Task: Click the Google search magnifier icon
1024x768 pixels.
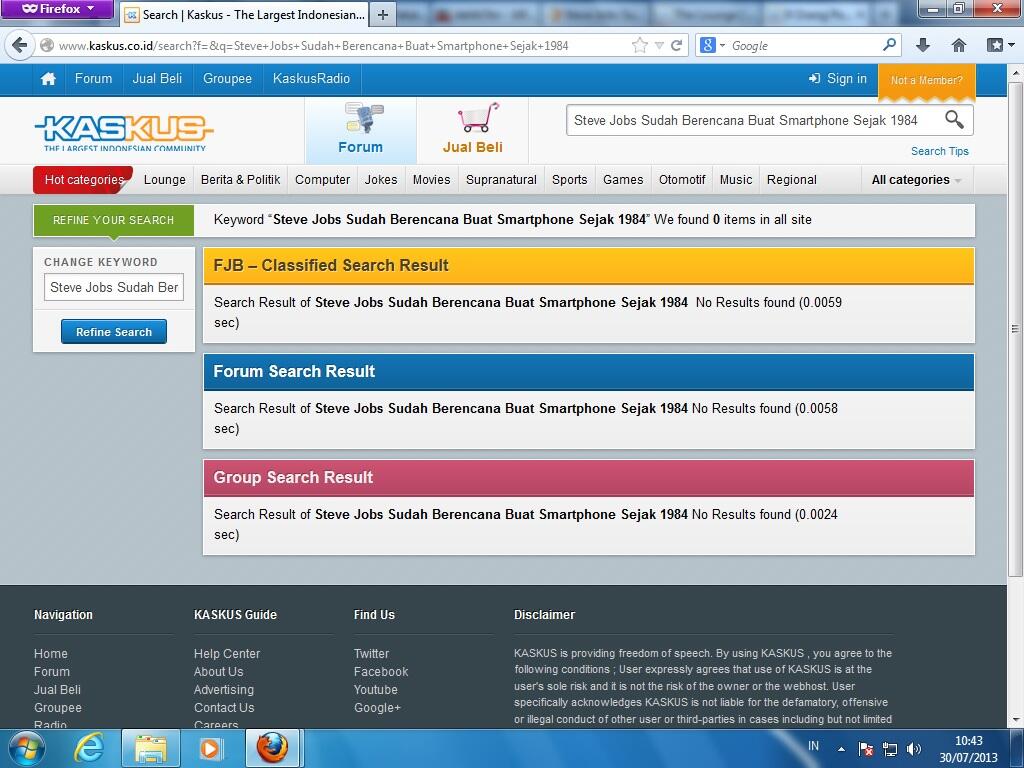Action: (x=889, y=45)
